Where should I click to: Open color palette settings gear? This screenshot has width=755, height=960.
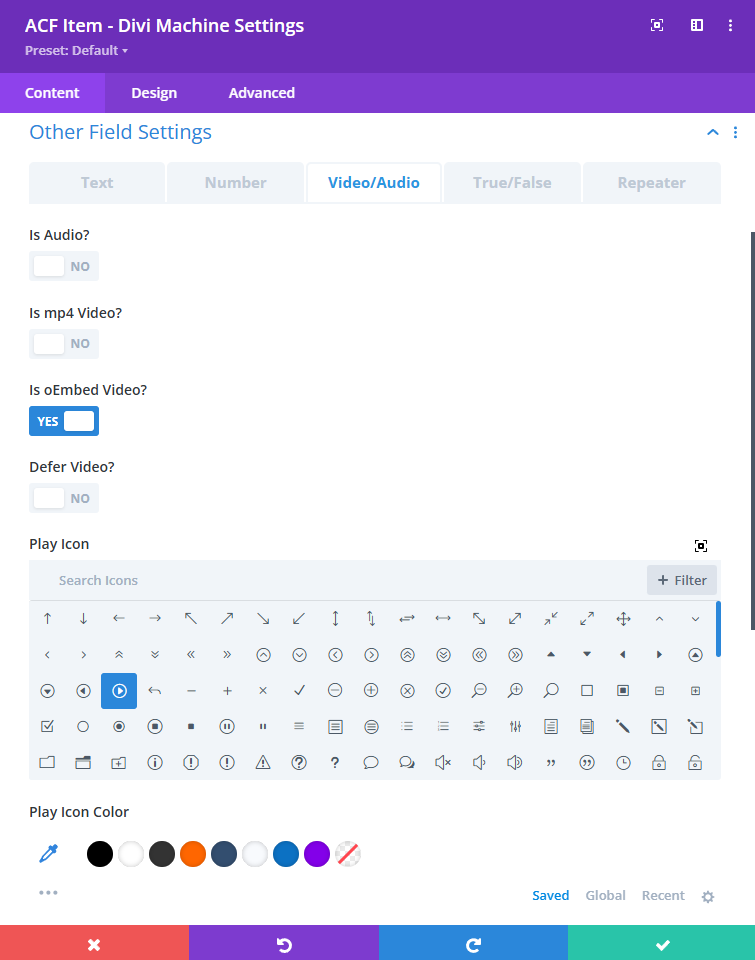(x=708, y=897)
